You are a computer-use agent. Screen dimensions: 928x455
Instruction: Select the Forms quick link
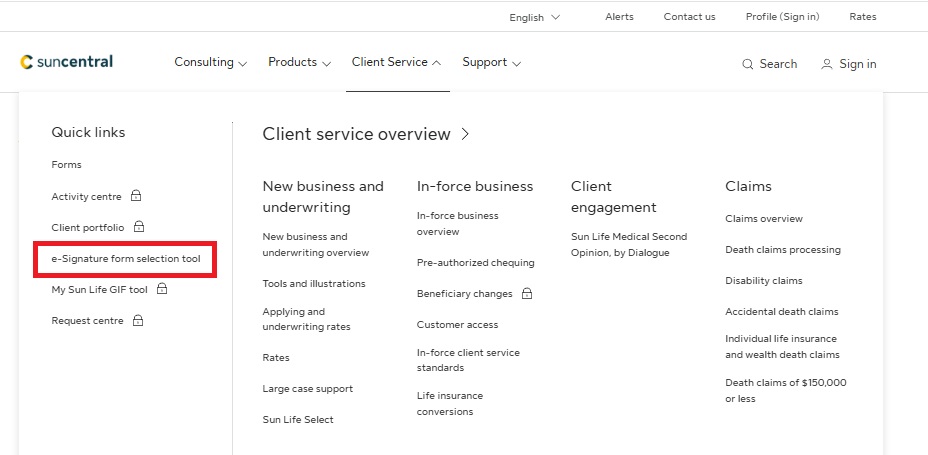[67, 165]
